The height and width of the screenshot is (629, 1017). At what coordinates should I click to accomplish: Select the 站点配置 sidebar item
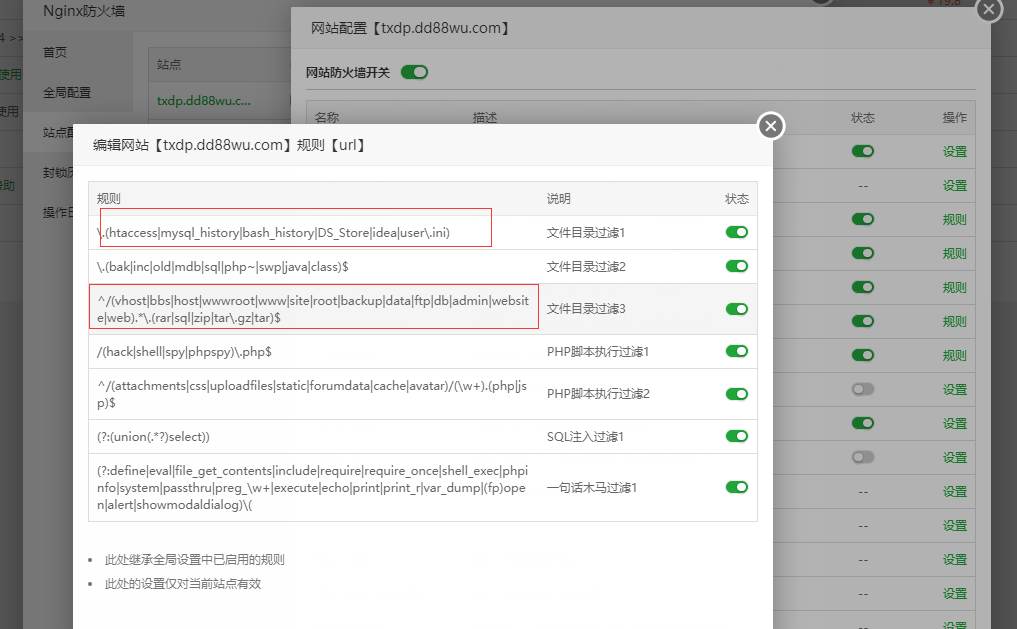point(58,132)
